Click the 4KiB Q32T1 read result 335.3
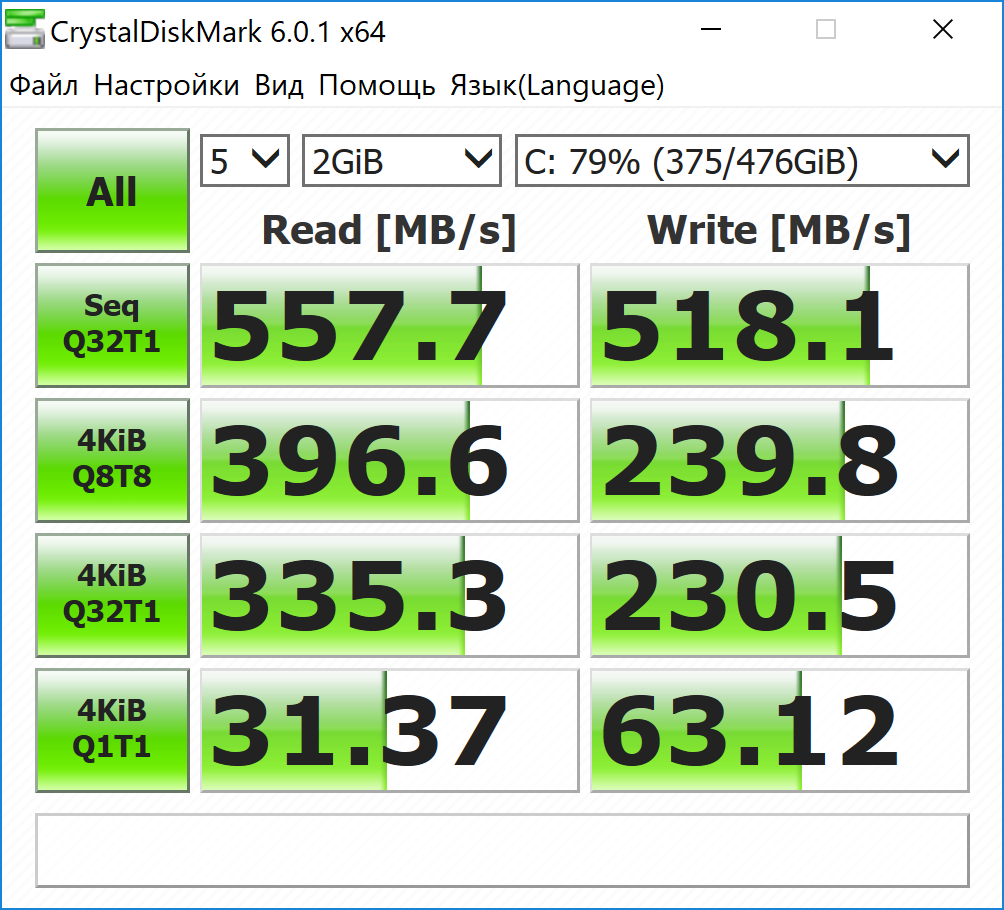 [389, 596]
